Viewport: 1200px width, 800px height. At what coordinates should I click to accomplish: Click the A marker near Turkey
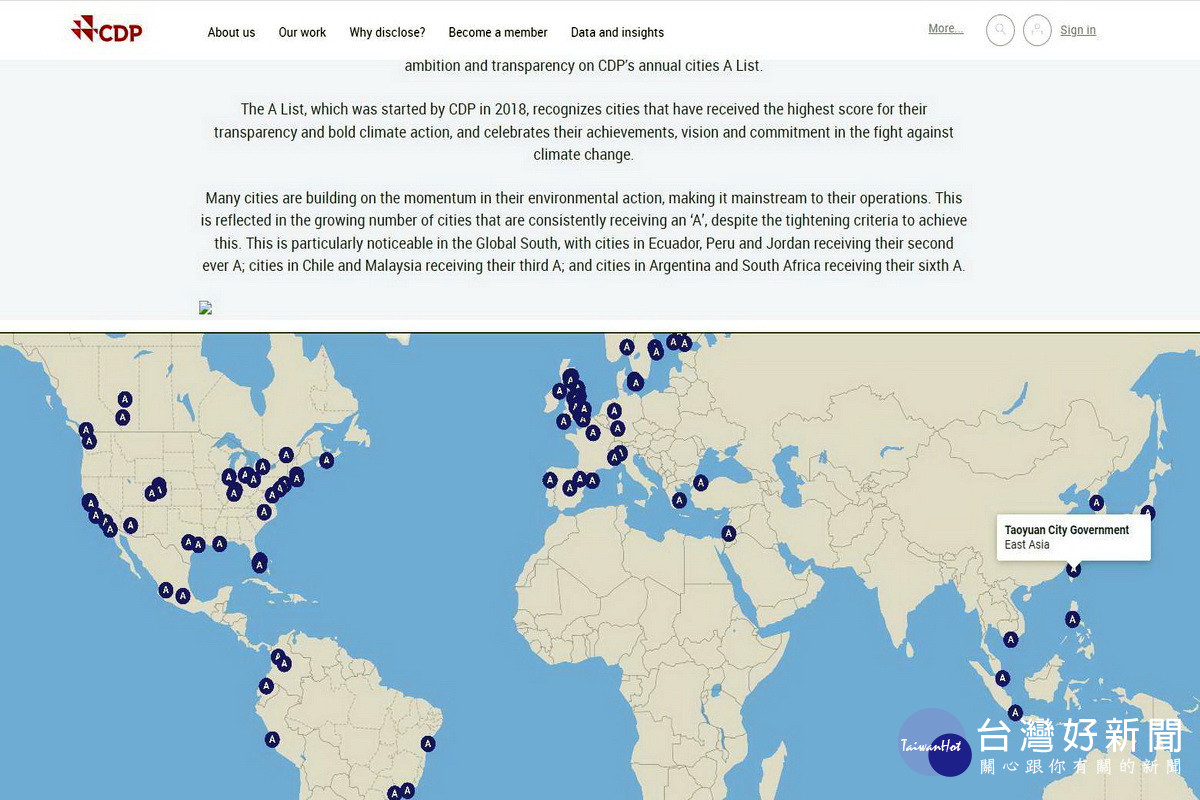click(x=701, y=482)
